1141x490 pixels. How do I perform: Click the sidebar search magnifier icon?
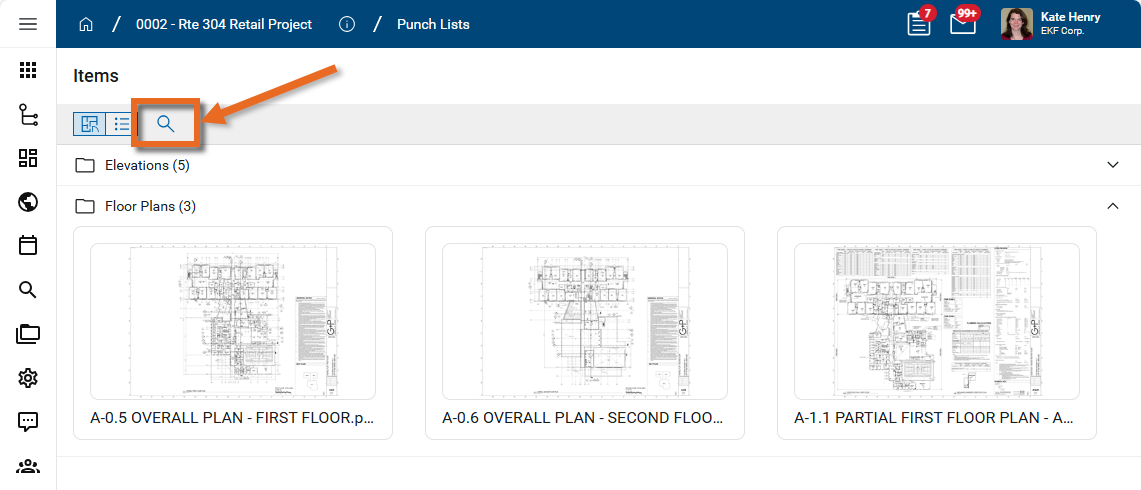click(28, 290)
